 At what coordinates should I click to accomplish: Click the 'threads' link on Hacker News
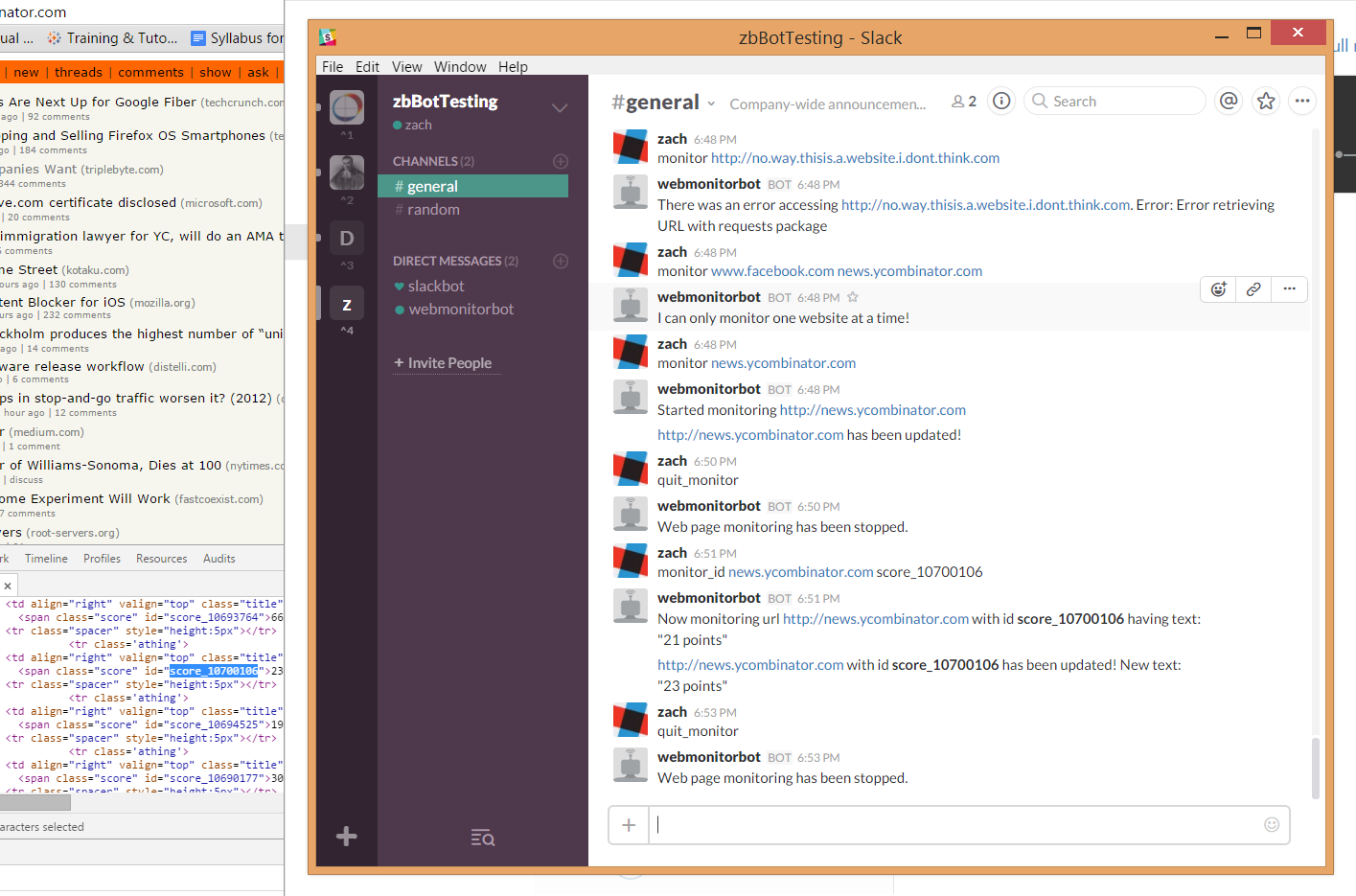[79, 72]
